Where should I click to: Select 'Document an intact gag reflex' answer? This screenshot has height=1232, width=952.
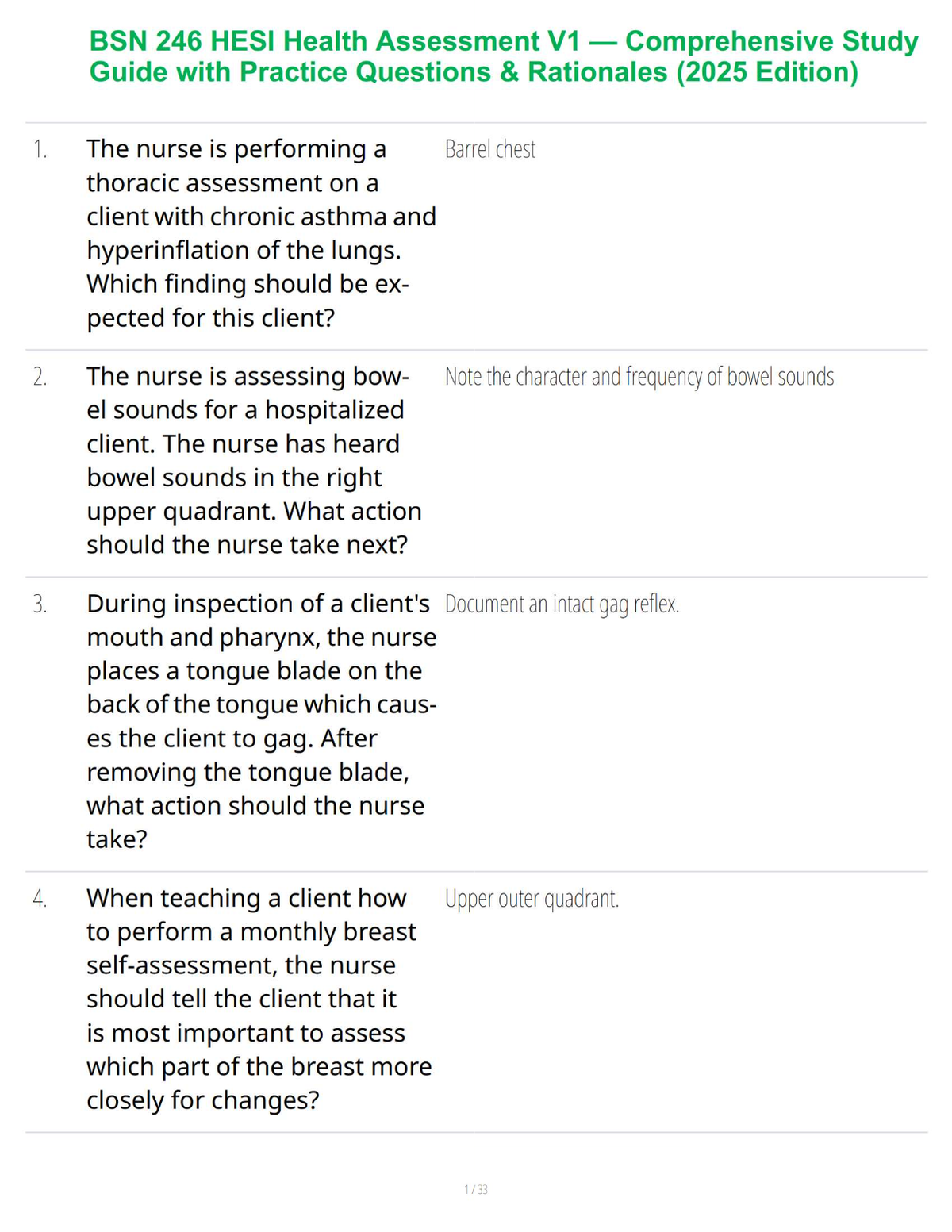pos(562,604)
